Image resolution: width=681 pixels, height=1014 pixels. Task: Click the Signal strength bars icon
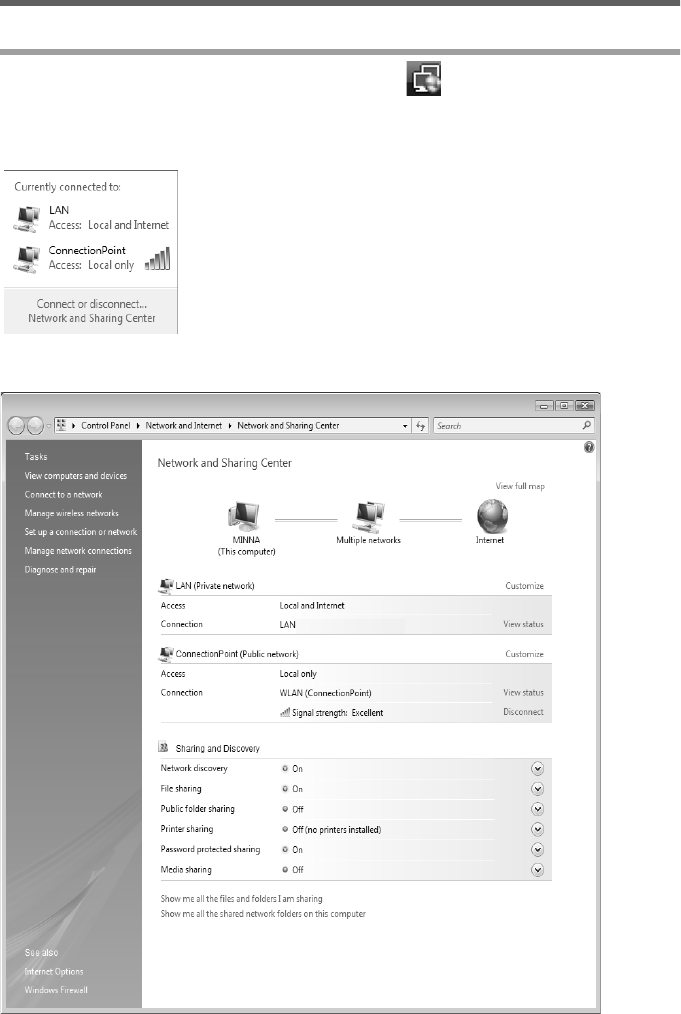pos(285,712)
